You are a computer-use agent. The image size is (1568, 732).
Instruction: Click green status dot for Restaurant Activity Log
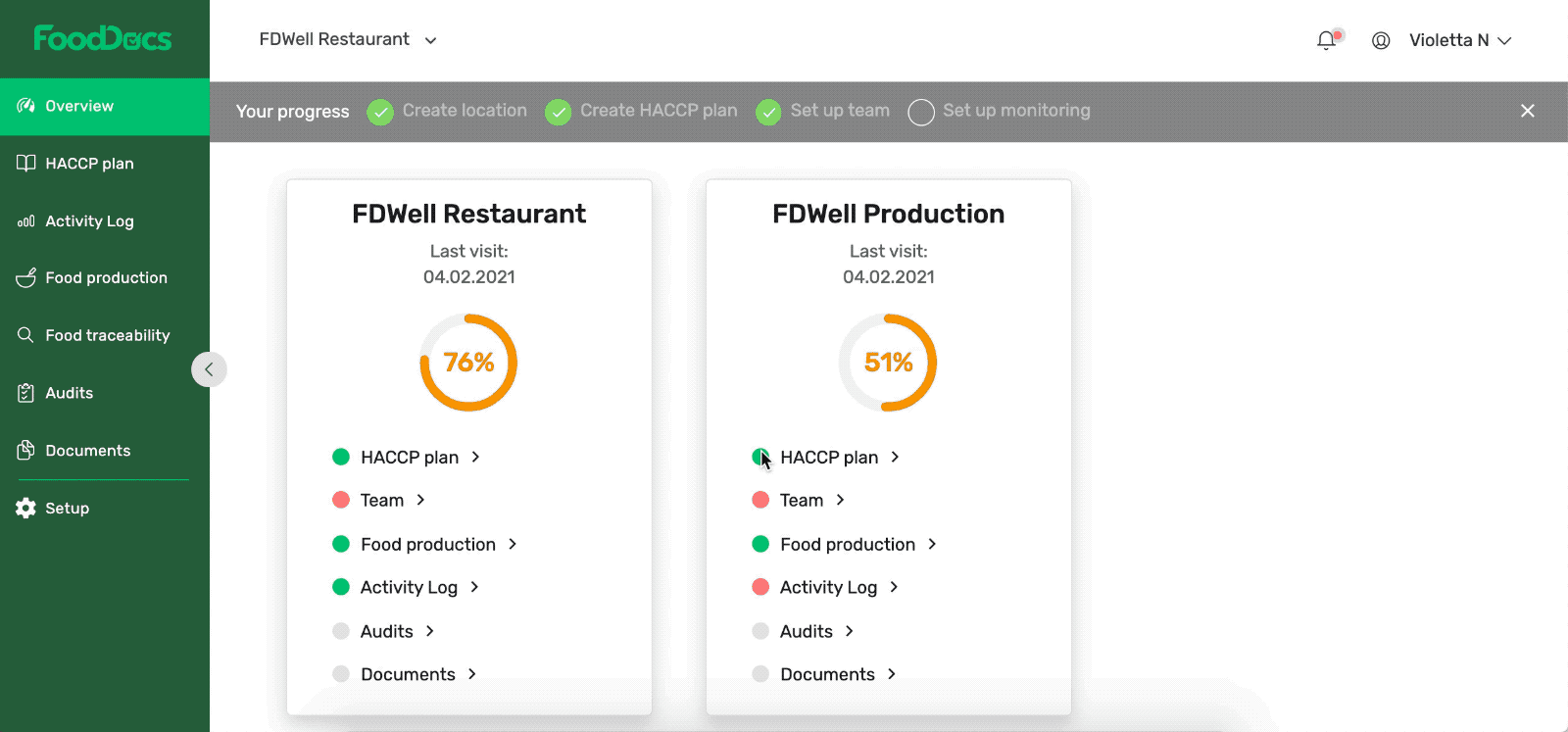click(341, 587)
